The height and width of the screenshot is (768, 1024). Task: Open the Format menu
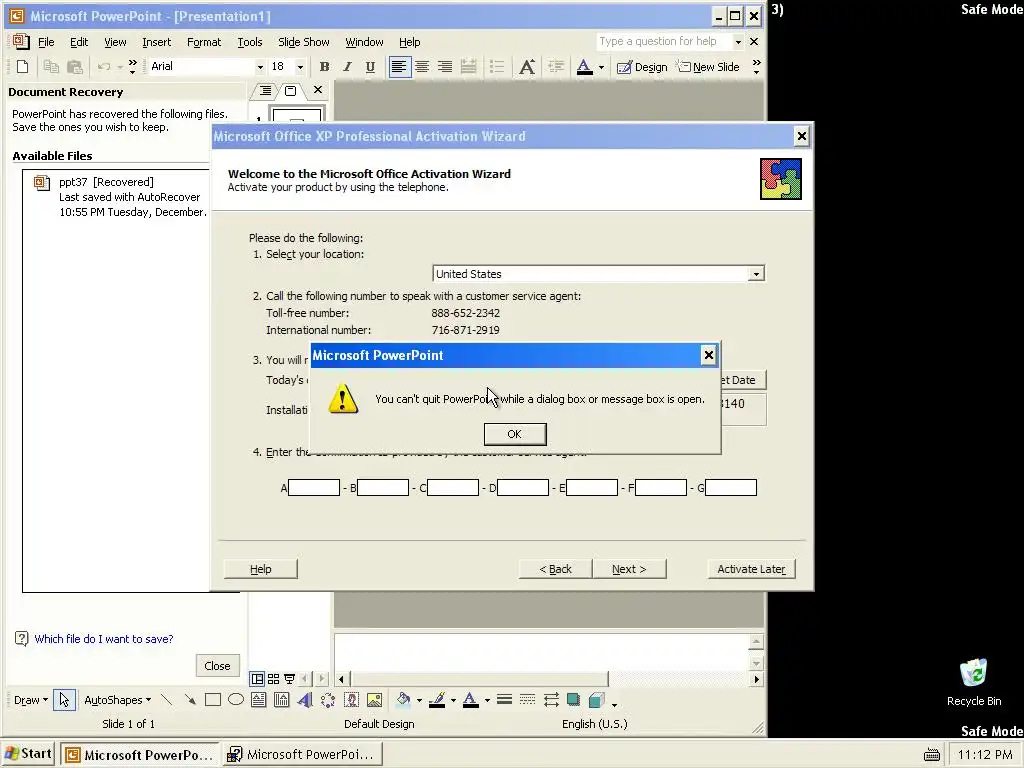tap(204, 42)
